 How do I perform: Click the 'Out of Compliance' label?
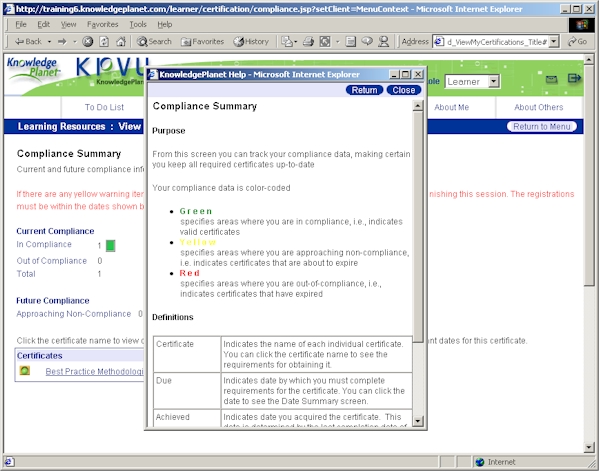pyautogui.click(x=52, y=261)
